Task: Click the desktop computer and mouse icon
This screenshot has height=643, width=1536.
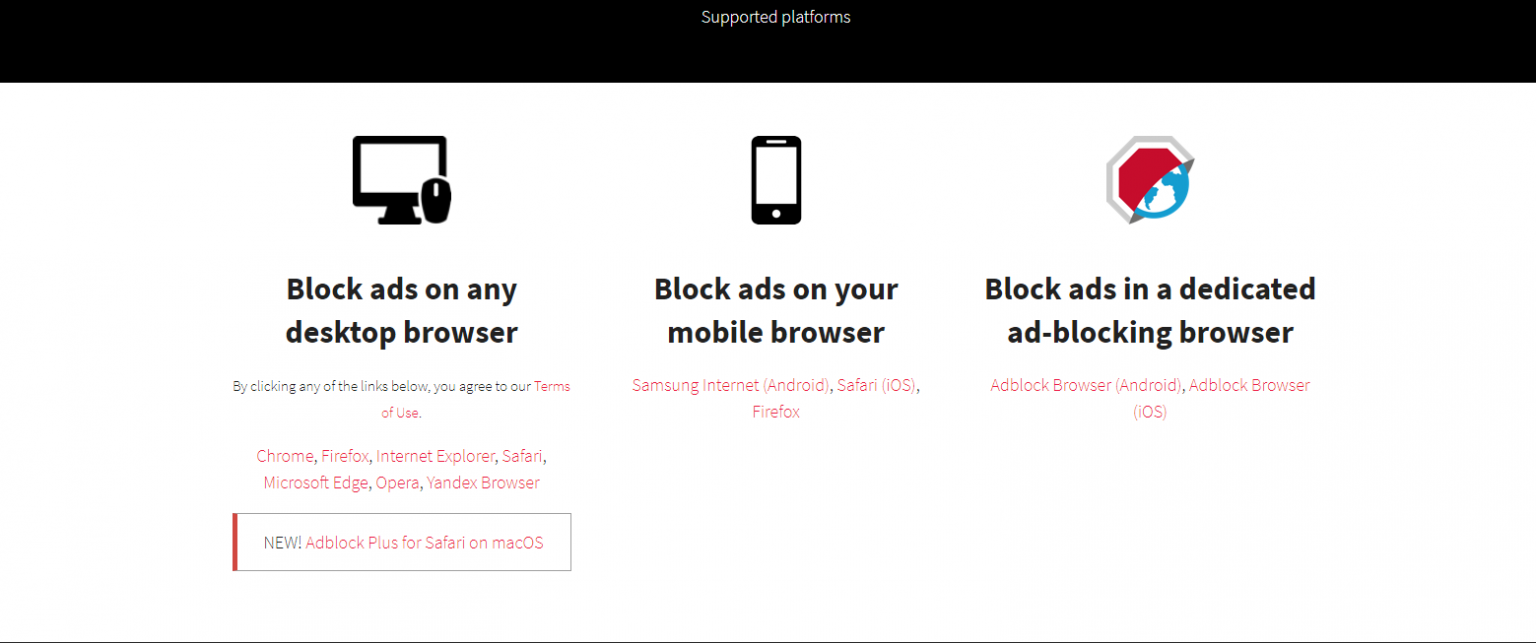Action: (x=401, y=180)
